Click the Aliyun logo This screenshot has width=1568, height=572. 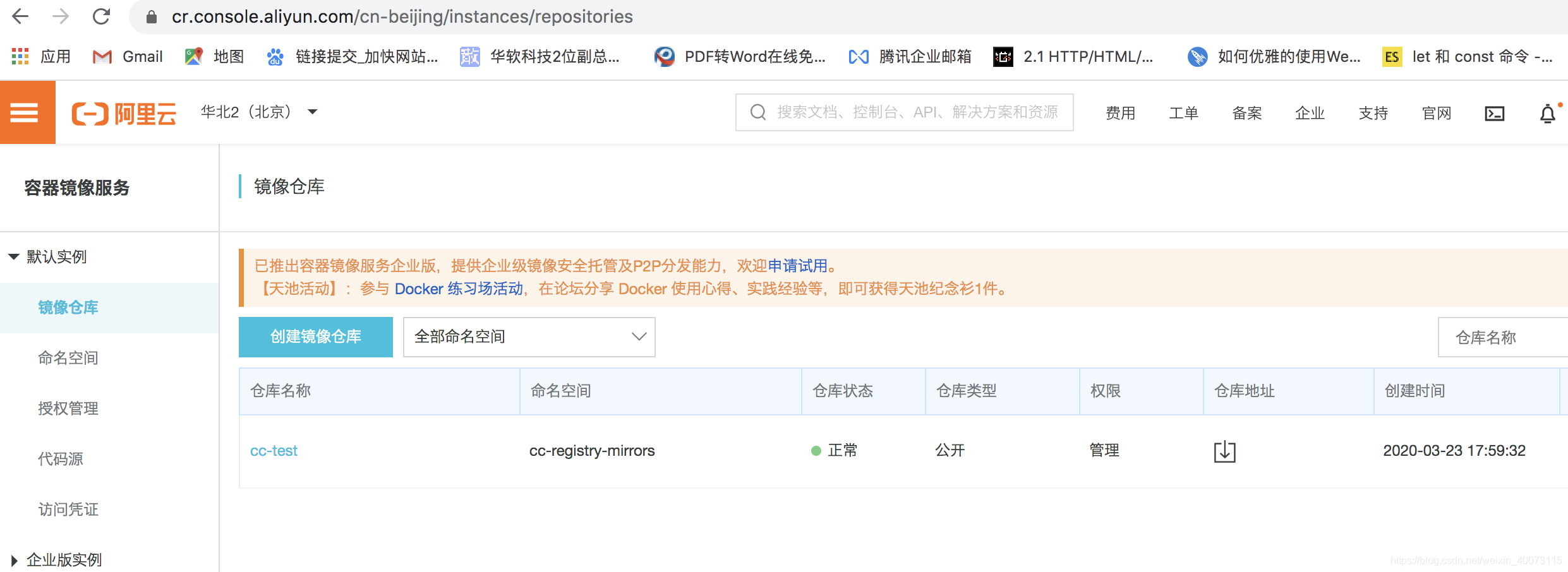(124, 114)
